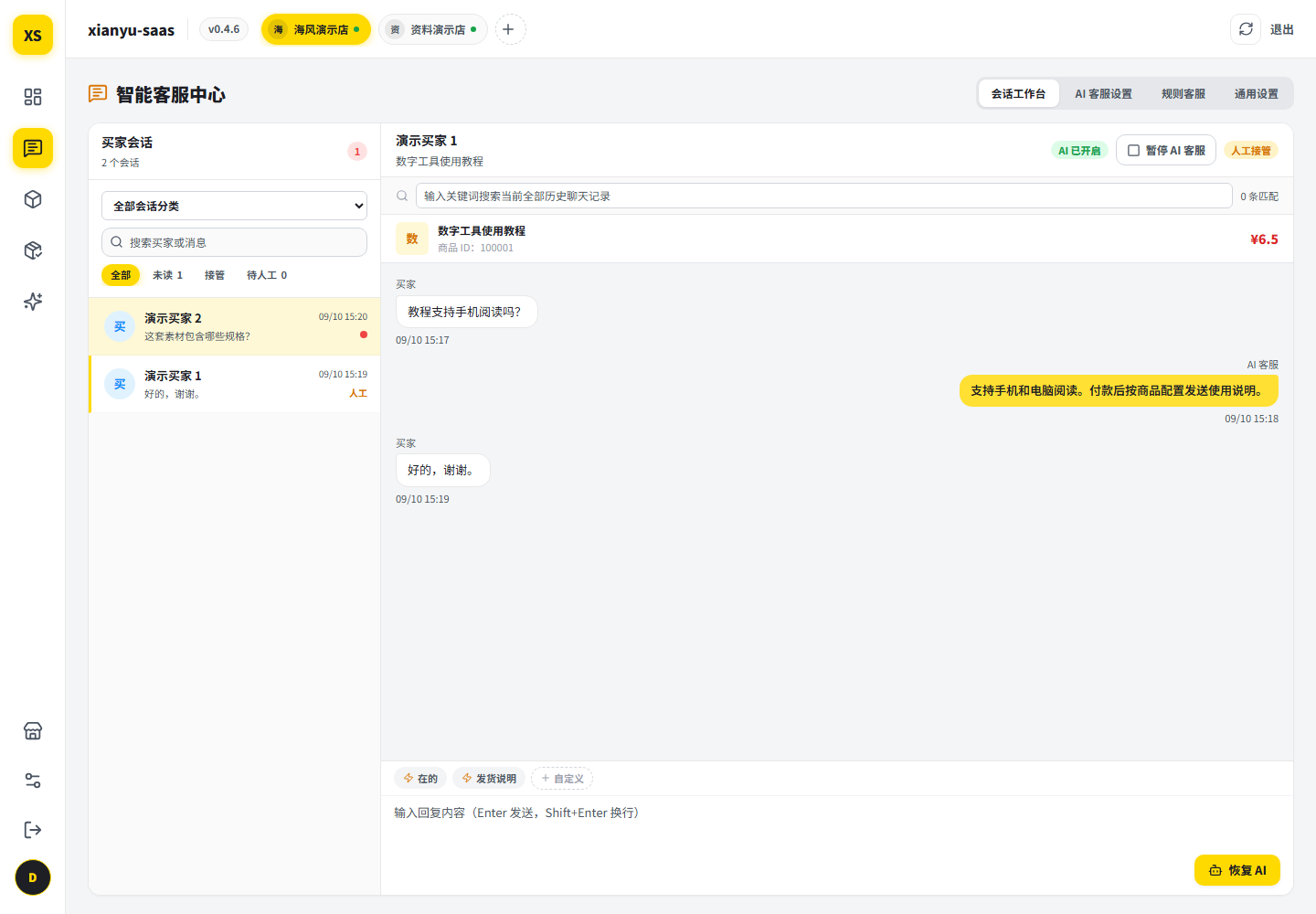Image resolution: width=1316 pixels, height=914 pixels.
Task: Open the D user avatar
Action: tap(33, 878)
